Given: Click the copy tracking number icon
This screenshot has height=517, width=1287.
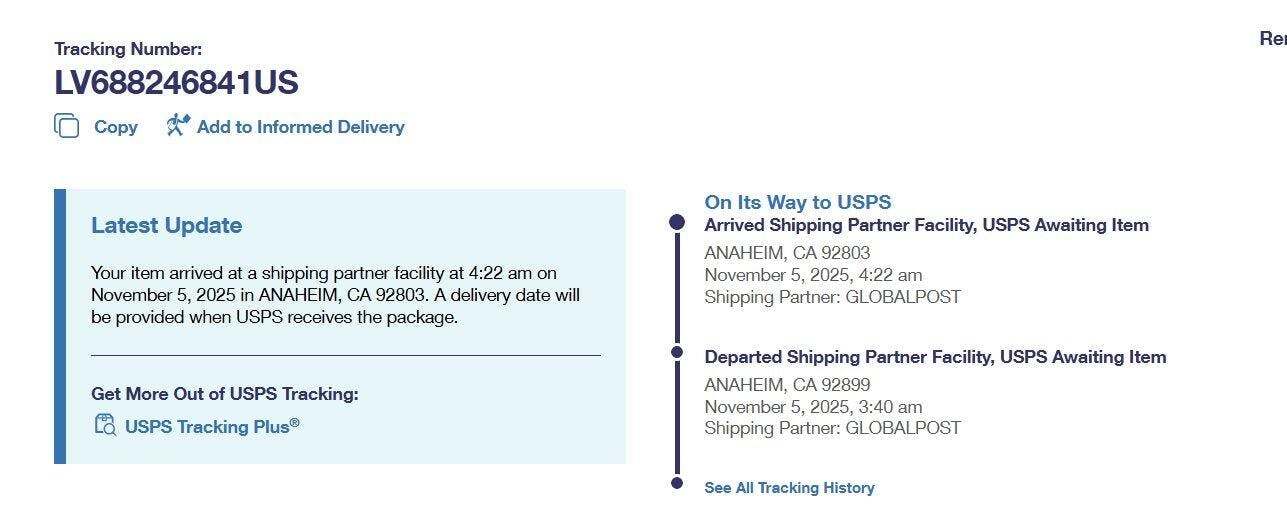Looking at the screenshot, I should point(67,126).
